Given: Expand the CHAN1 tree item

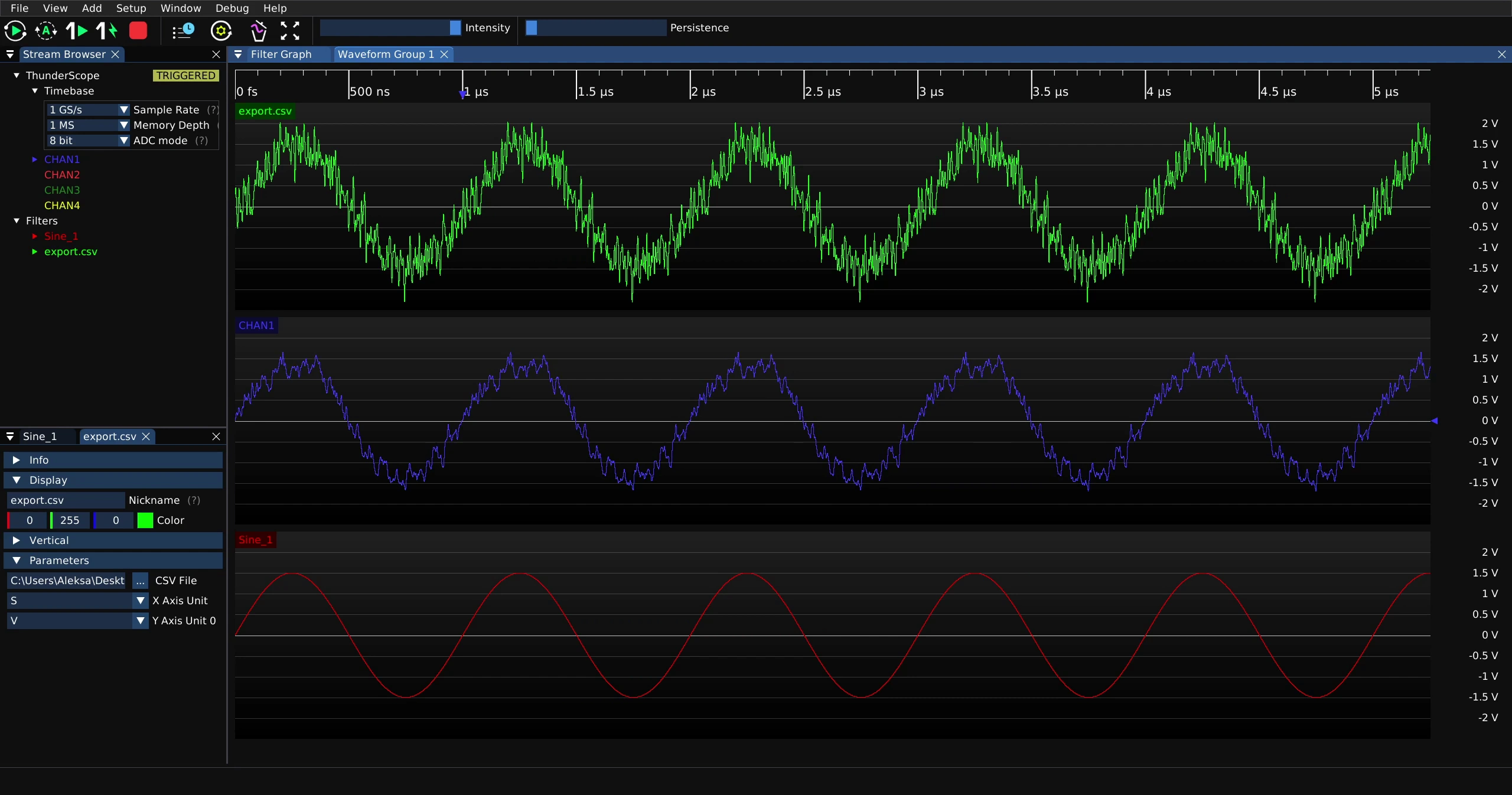Looking at the screenshot, I should point(34,159).
